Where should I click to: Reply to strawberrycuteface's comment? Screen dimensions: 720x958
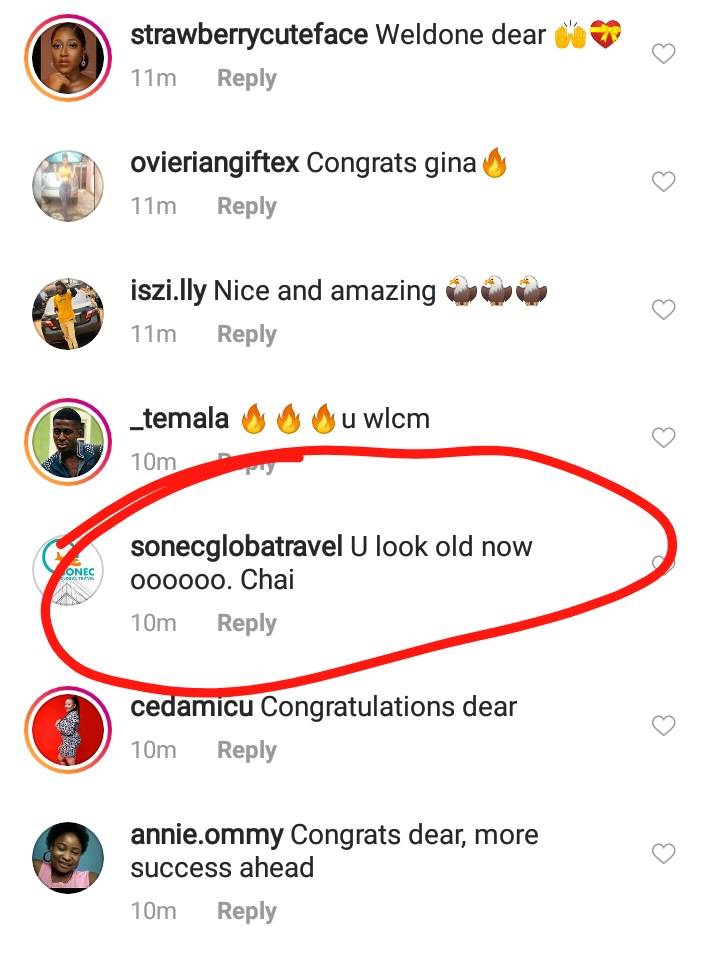246,78
